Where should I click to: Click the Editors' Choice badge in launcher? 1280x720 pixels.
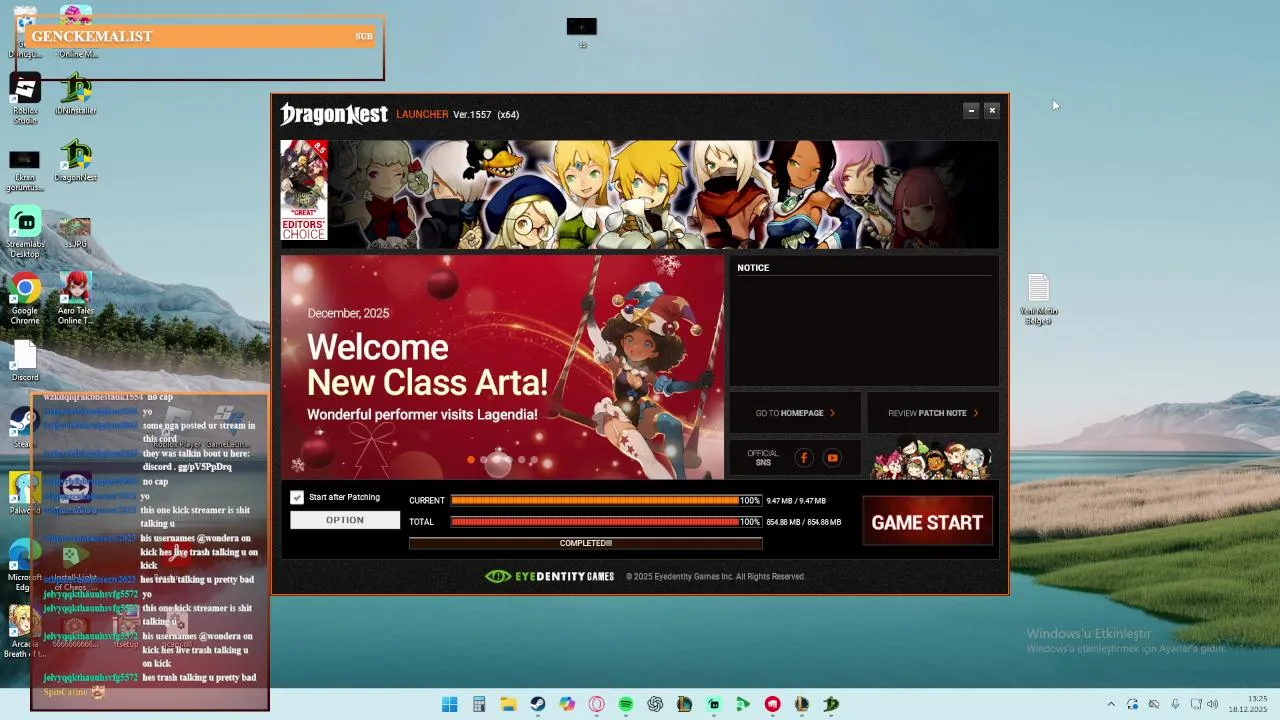click(x=304, y=191)
